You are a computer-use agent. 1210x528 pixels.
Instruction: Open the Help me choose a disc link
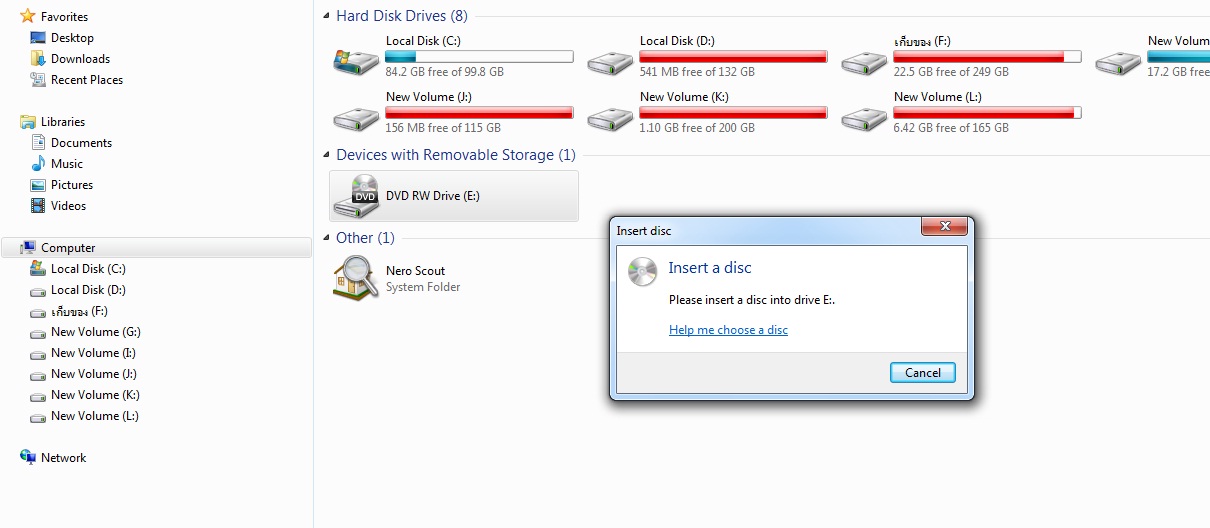(x=728, y=330)
